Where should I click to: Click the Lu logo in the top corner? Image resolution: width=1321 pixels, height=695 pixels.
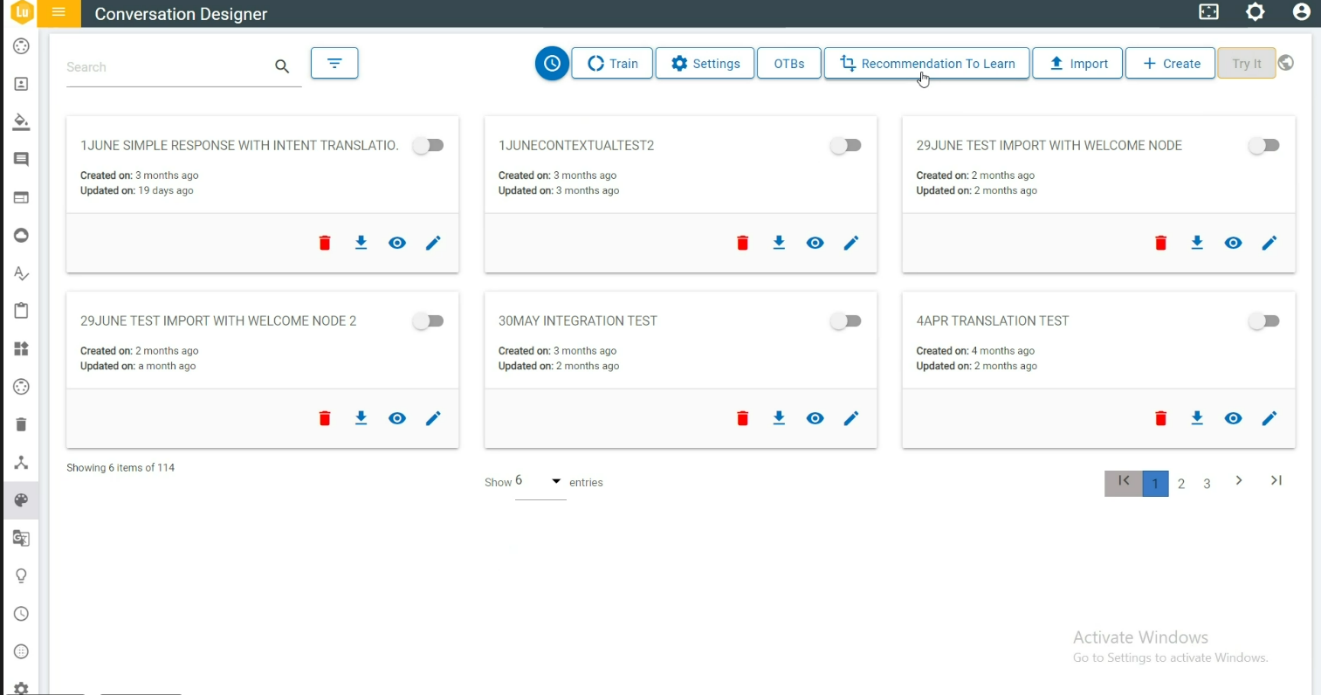point(21,12)
